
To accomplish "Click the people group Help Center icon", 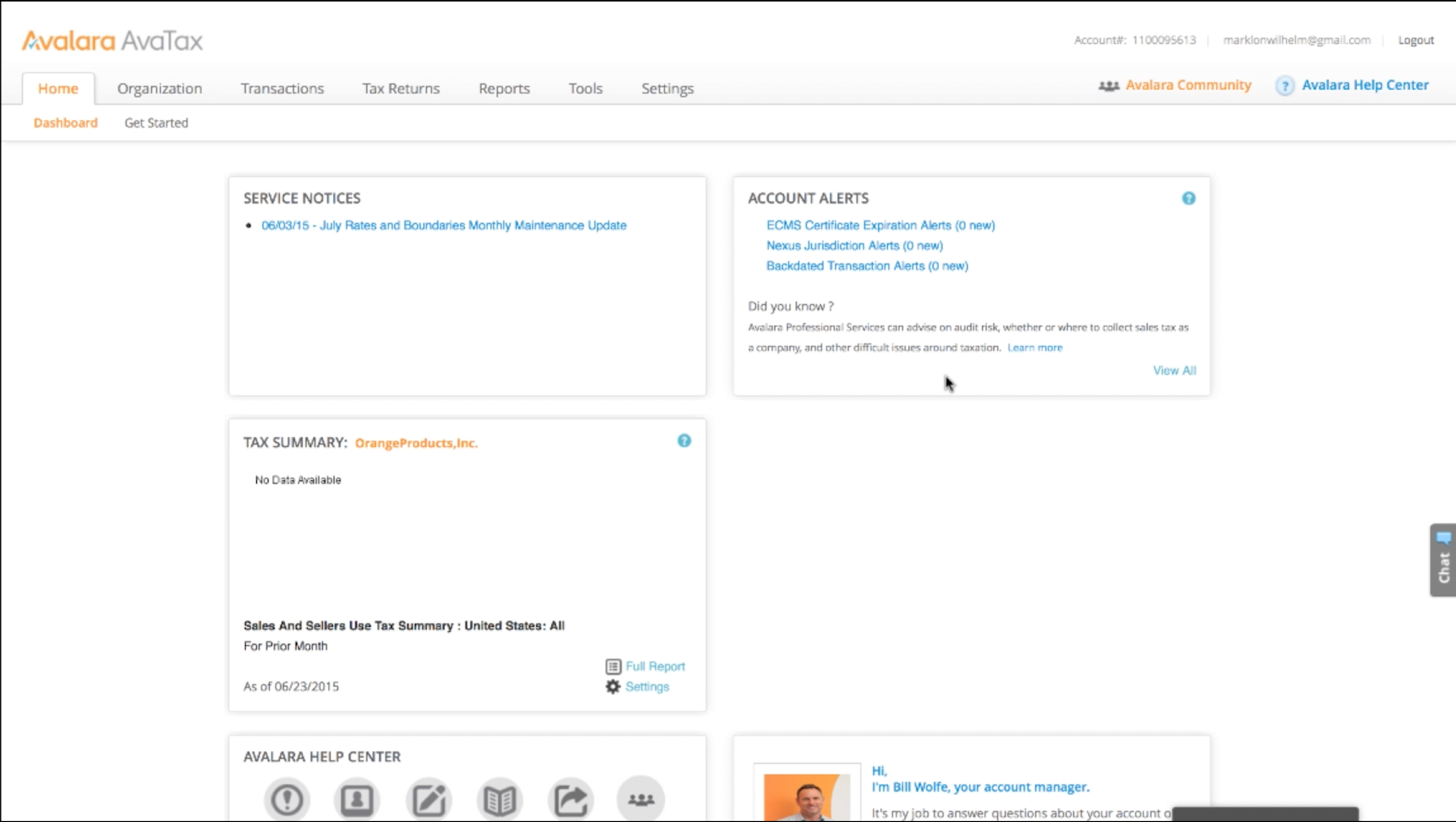I will tap(641, 799).
